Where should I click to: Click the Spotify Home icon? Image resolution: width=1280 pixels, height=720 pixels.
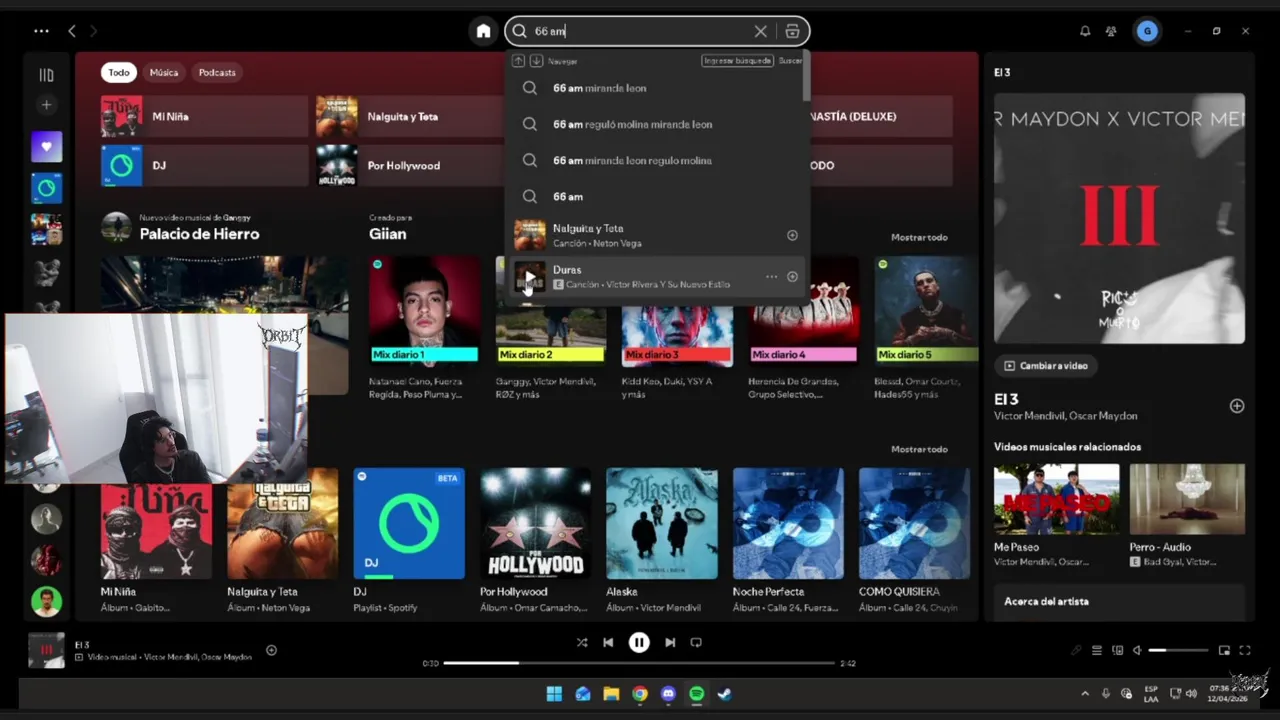(483, 31)
